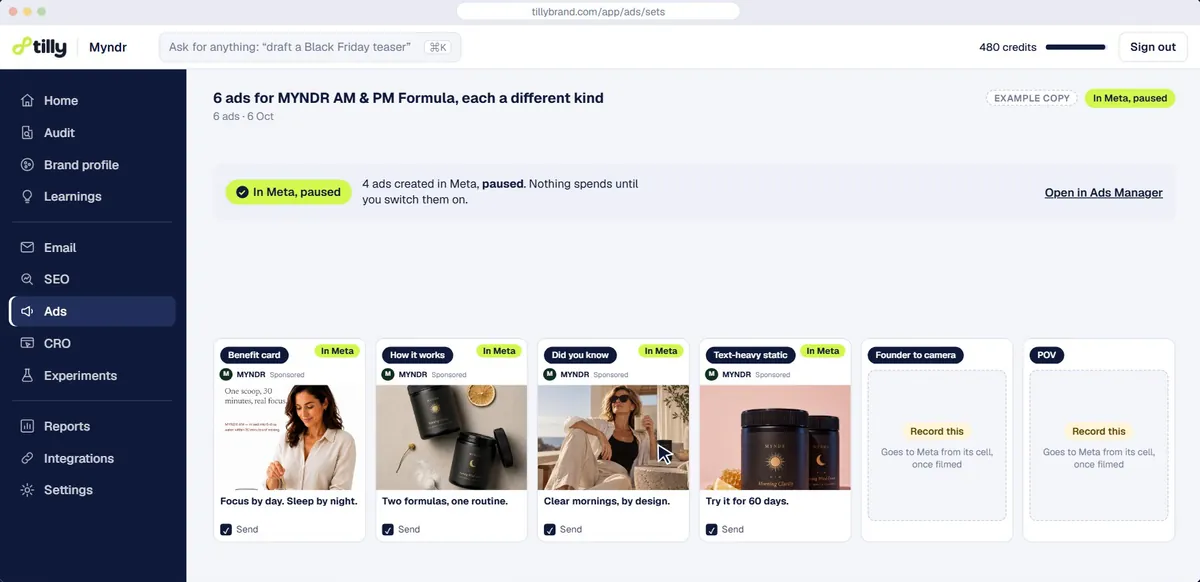The height and width of the screenshot is (582, 1200).
Task: Click the Audit clipboard icon
Action: click(x=27, y=133)
